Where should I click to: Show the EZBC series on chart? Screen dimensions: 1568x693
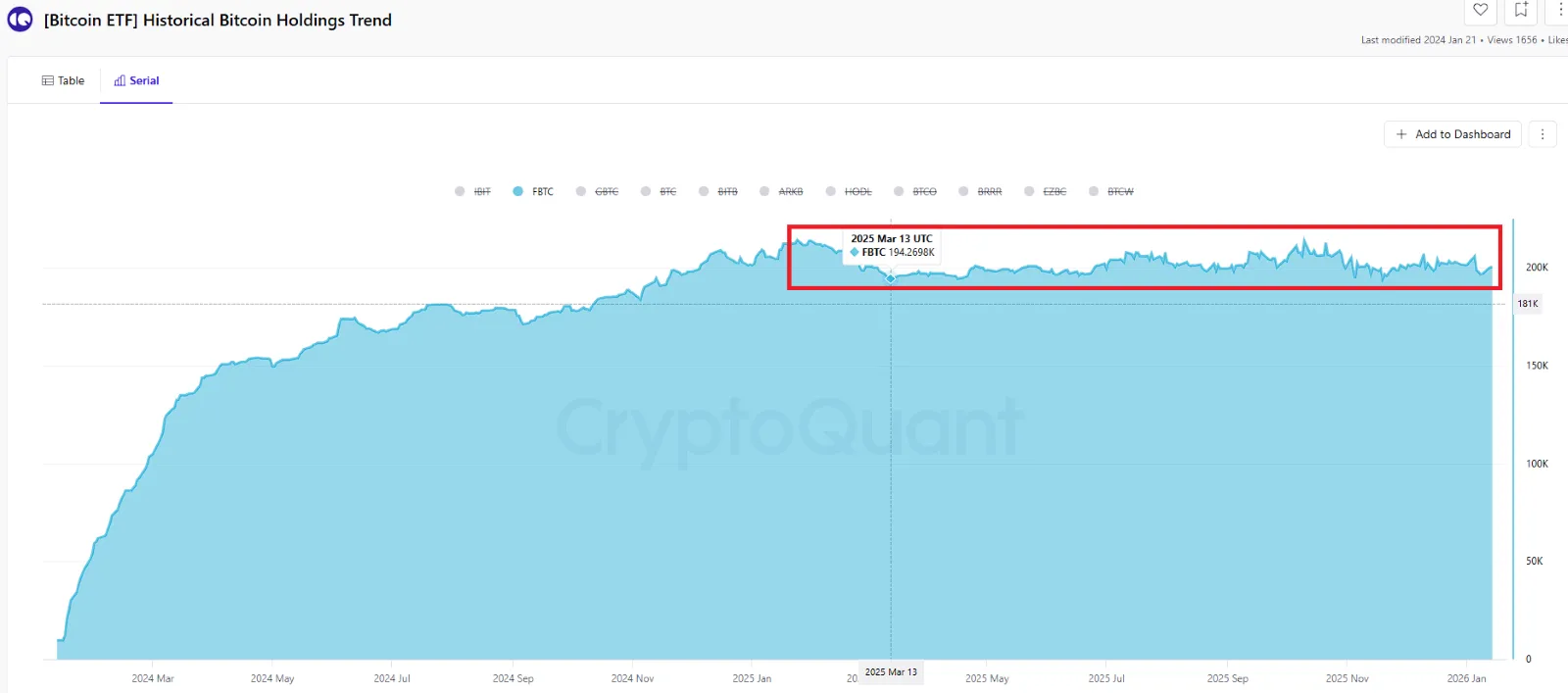pos(1046,192)
